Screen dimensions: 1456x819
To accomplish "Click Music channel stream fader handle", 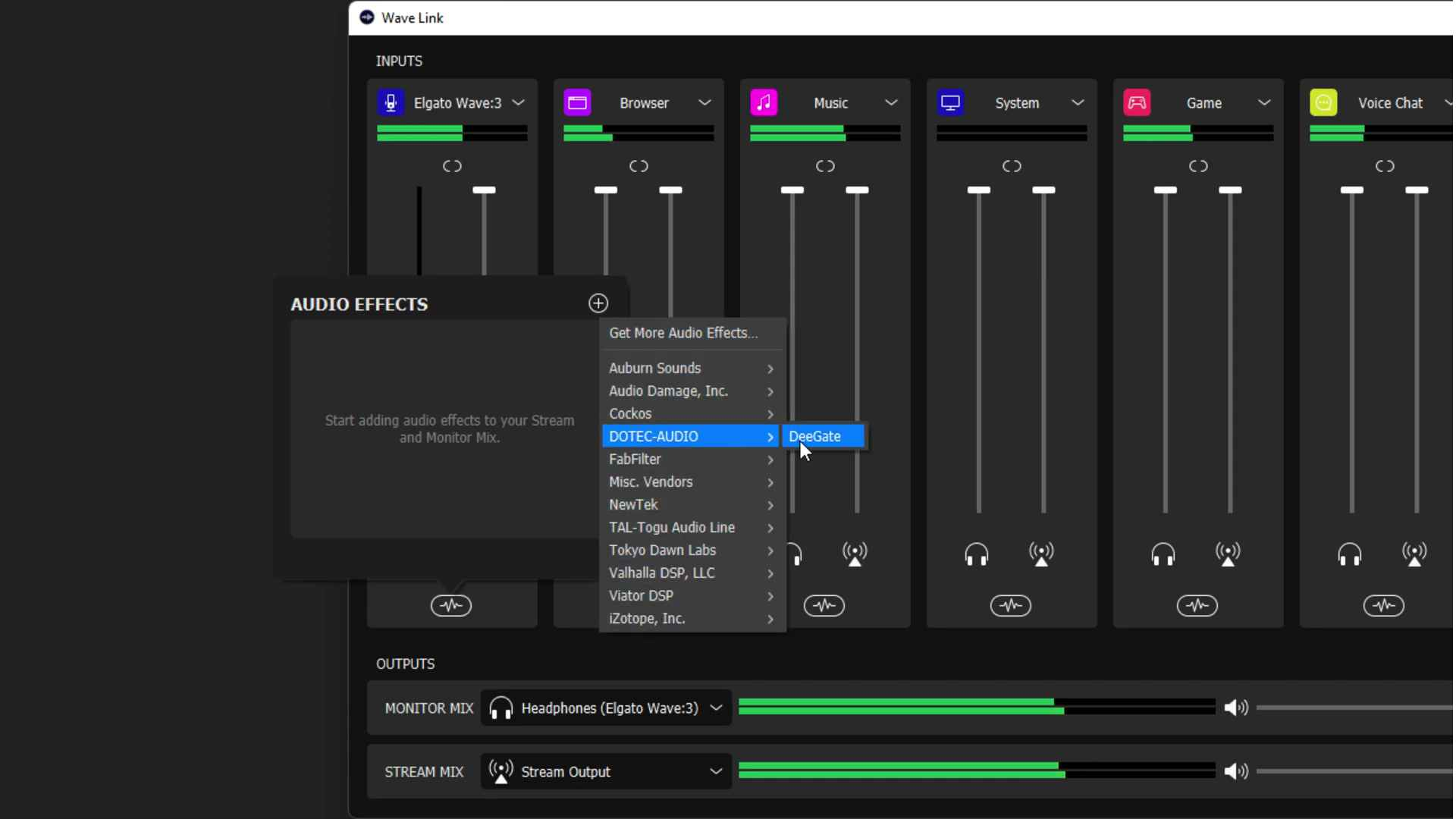I will (x=857, y=190).
